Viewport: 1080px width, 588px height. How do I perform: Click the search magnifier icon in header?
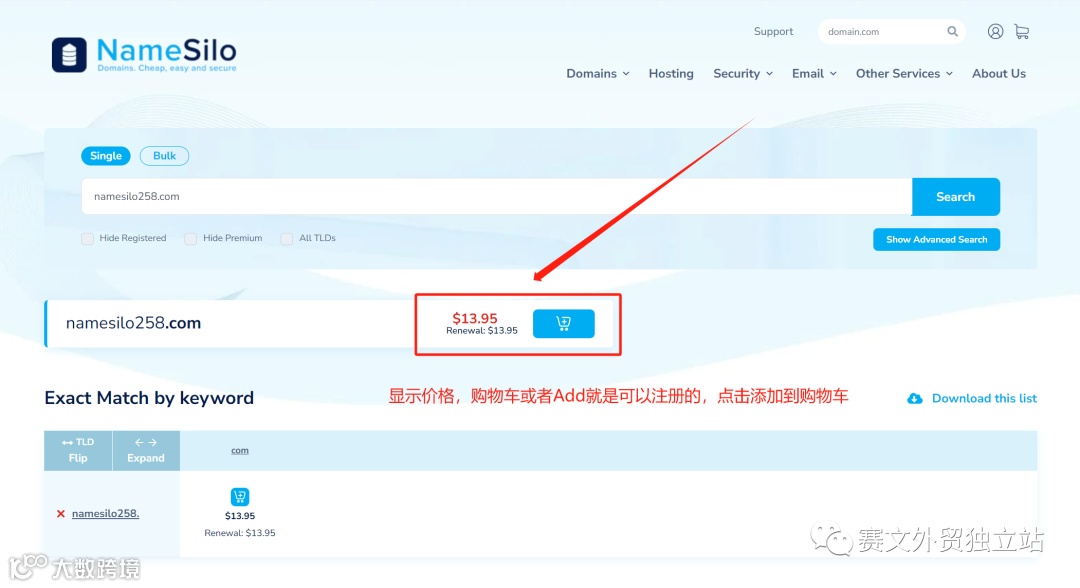(x=953, y=32)
